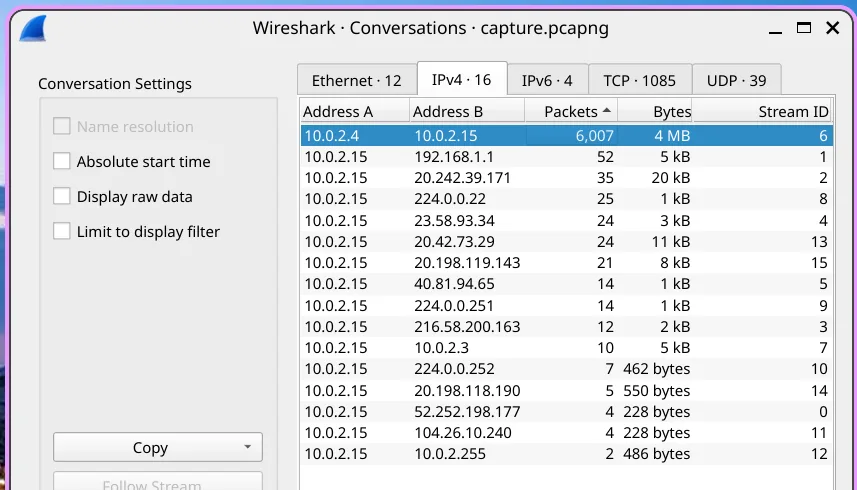Click the sort arrow on the Packets header
The width and height of the screenshot is (857, 490).
[607, 111]
